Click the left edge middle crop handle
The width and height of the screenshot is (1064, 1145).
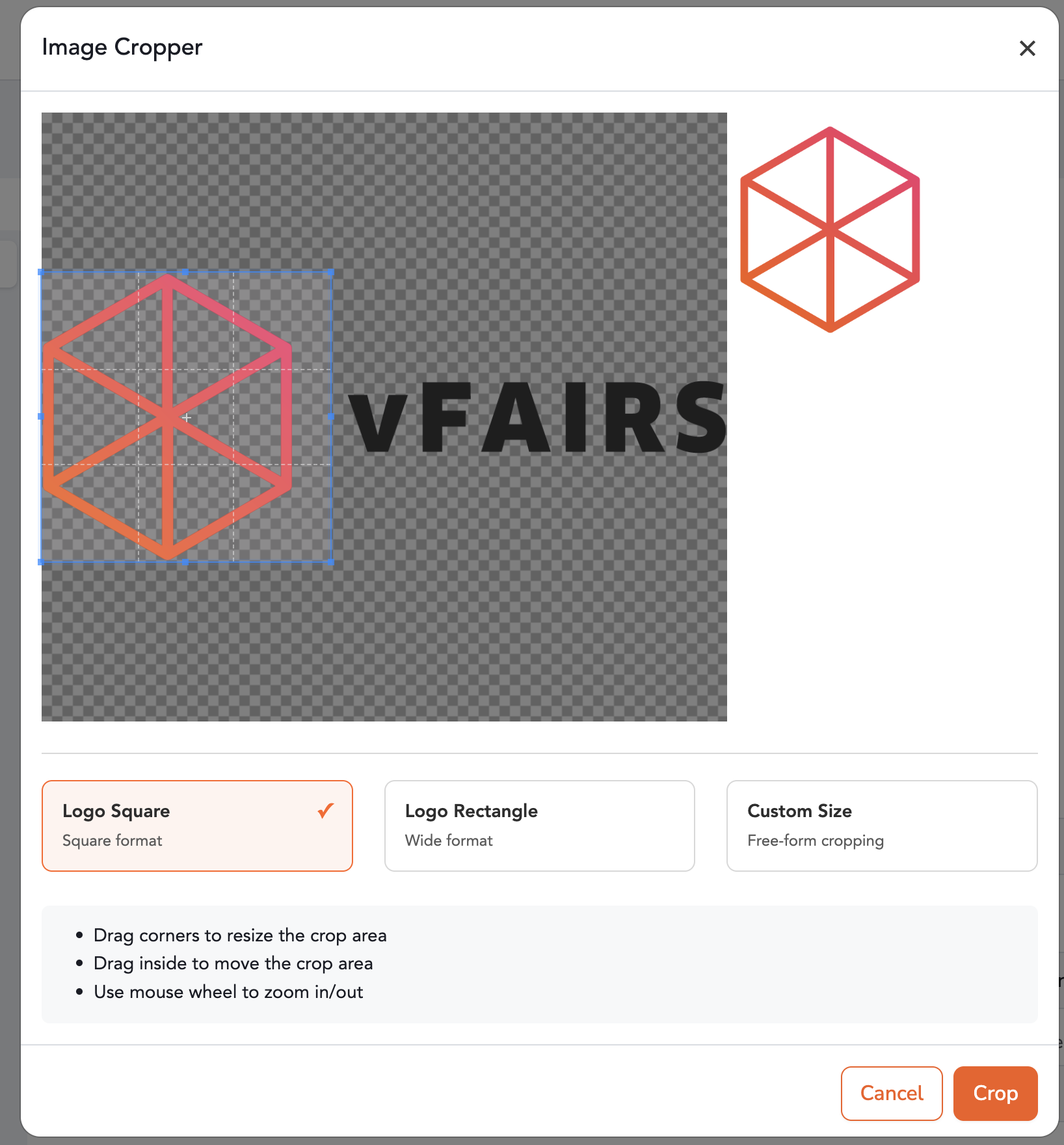point(41,417)
